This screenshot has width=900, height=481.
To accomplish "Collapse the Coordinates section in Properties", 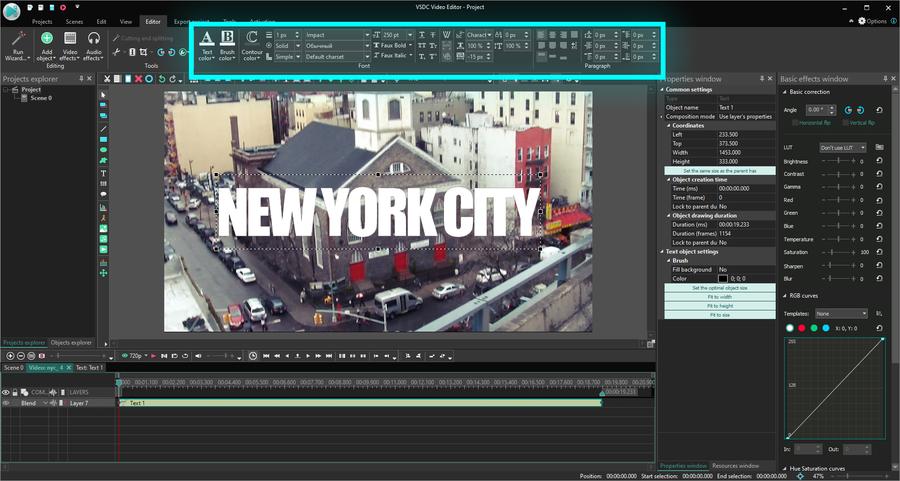I will [x=669, y=125].
